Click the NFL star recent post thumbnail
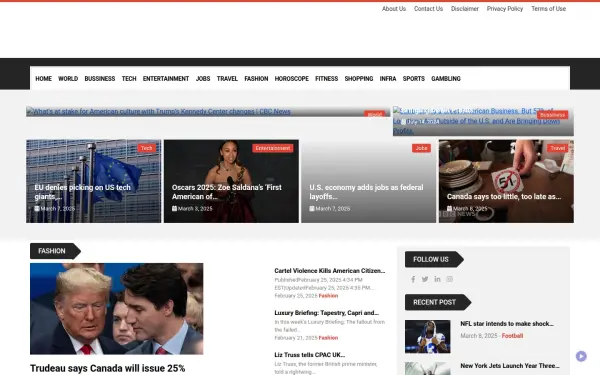 click(x=427, y=337)
